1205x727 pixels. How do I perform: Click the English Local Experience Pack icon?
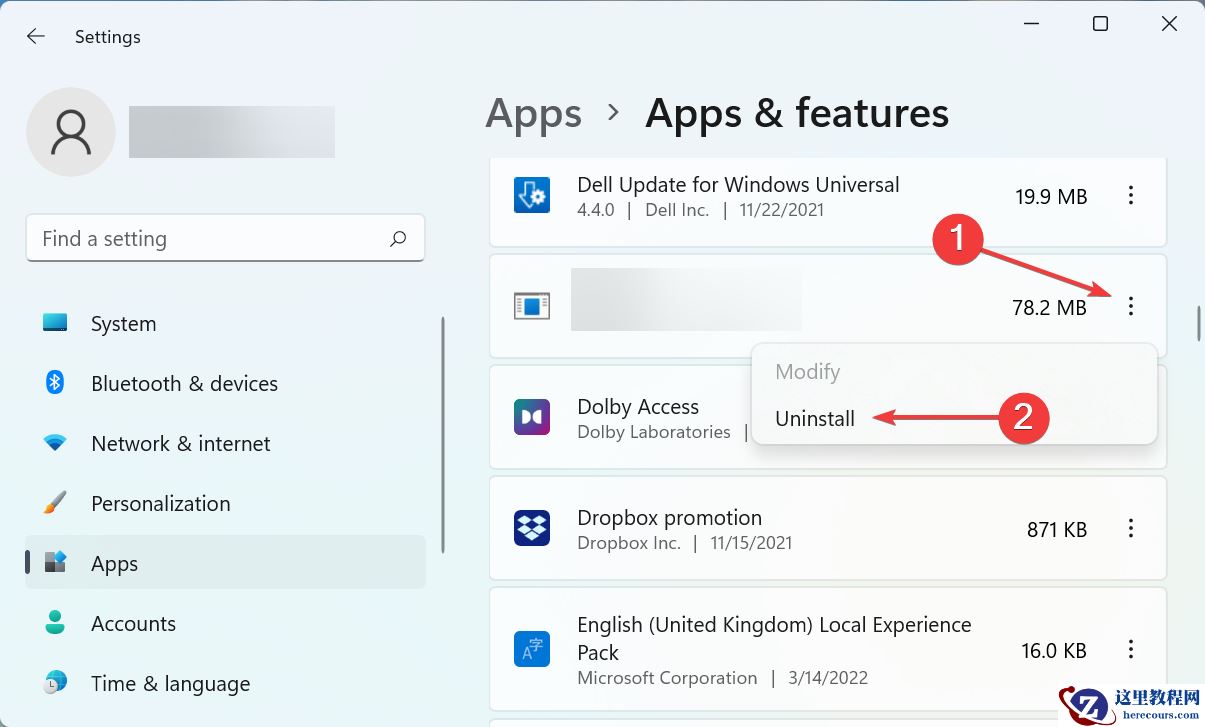(x=532, y=649)
